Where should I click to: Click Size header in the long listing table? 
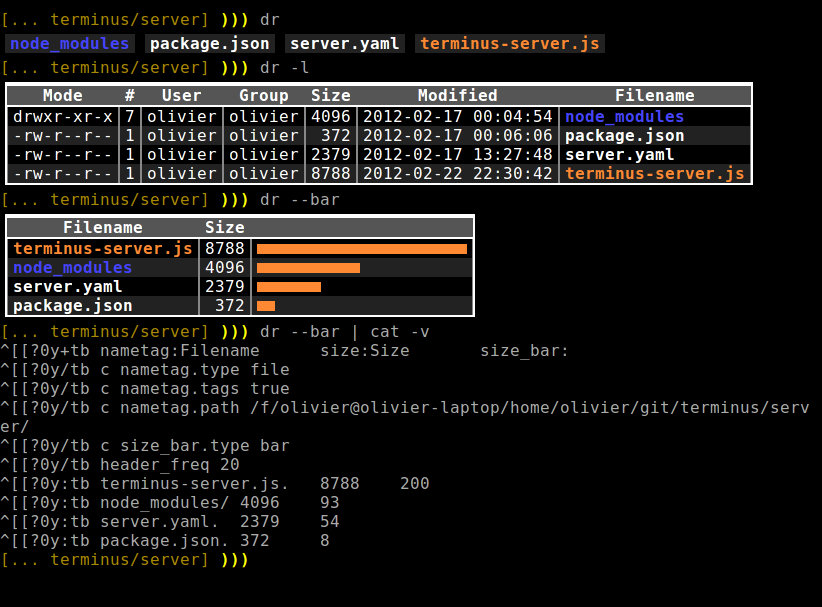coord(331,95)
